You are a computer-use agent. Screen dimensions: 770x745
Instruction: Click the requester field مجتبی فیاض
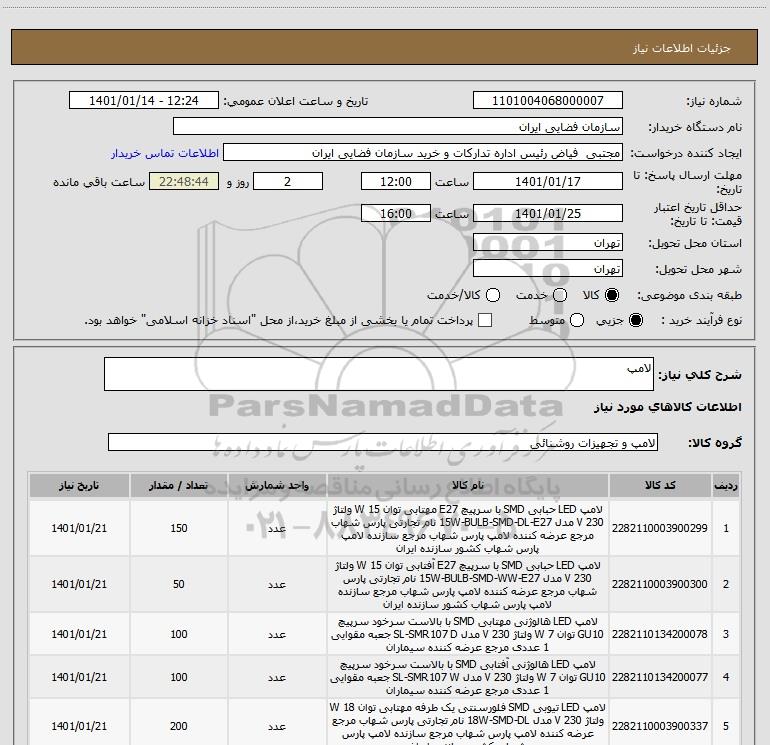(x=423, y=153)
